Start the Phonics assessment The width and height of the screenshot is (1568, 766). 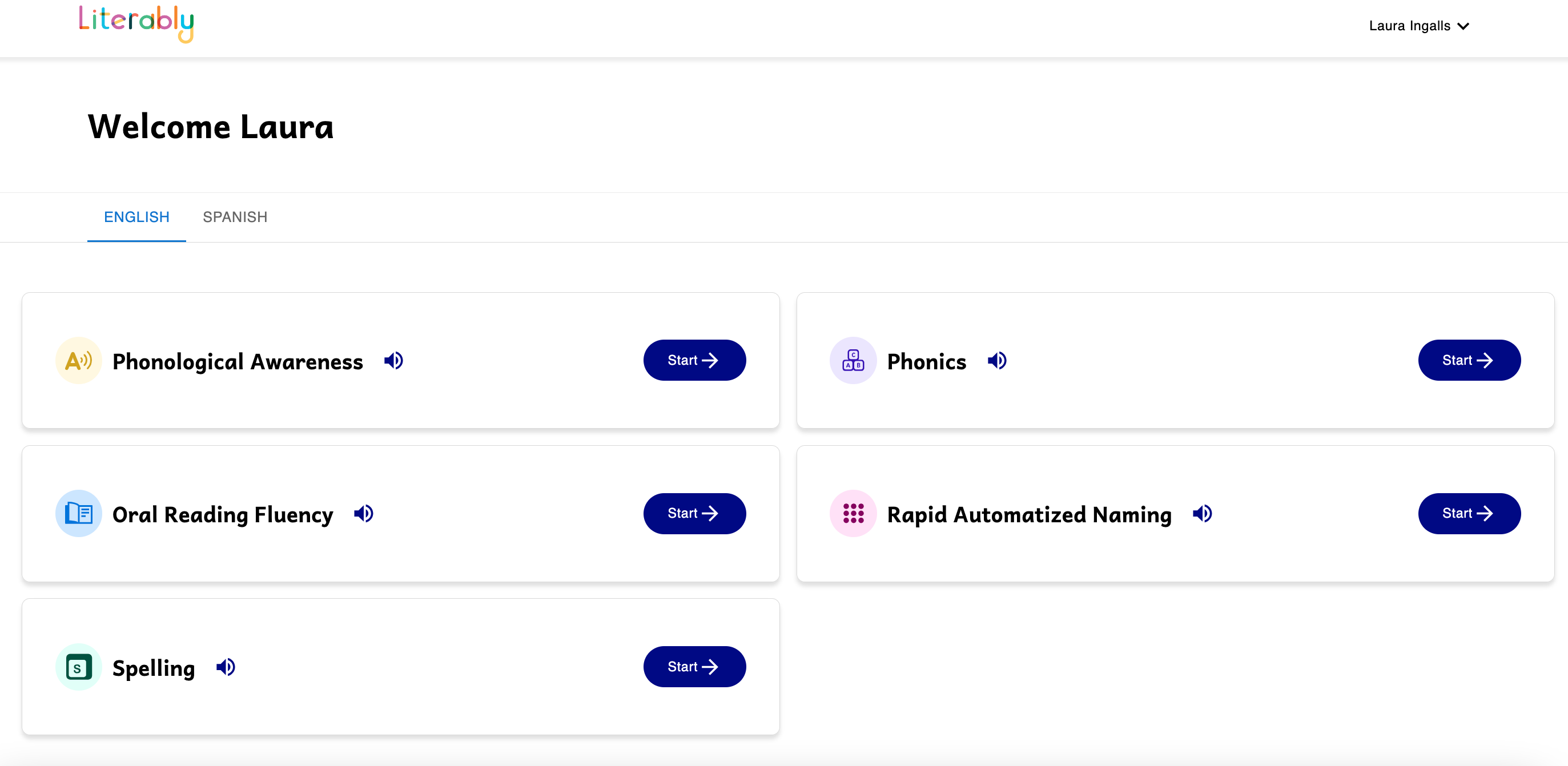click(x=1468, y=361)
